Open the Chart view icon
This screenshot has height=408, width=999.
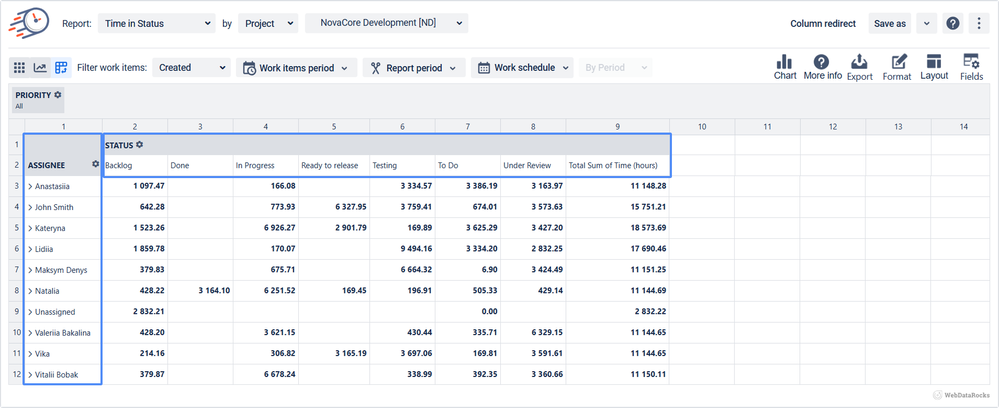[x=785, y=67]
